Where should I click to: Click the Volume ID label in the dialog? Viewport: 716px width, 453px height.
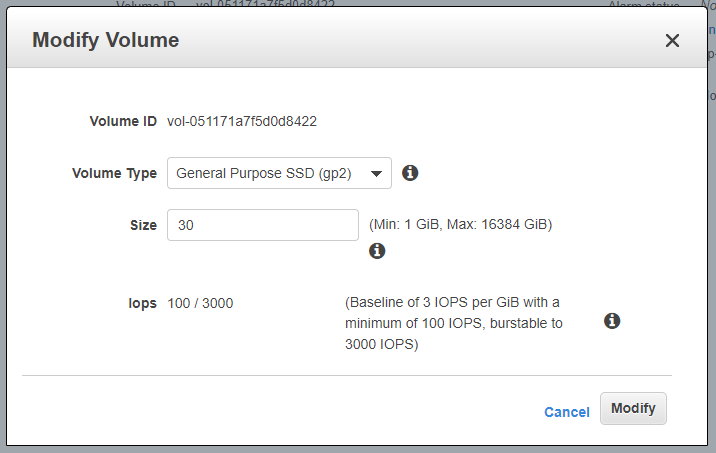(x=123, y=121)
